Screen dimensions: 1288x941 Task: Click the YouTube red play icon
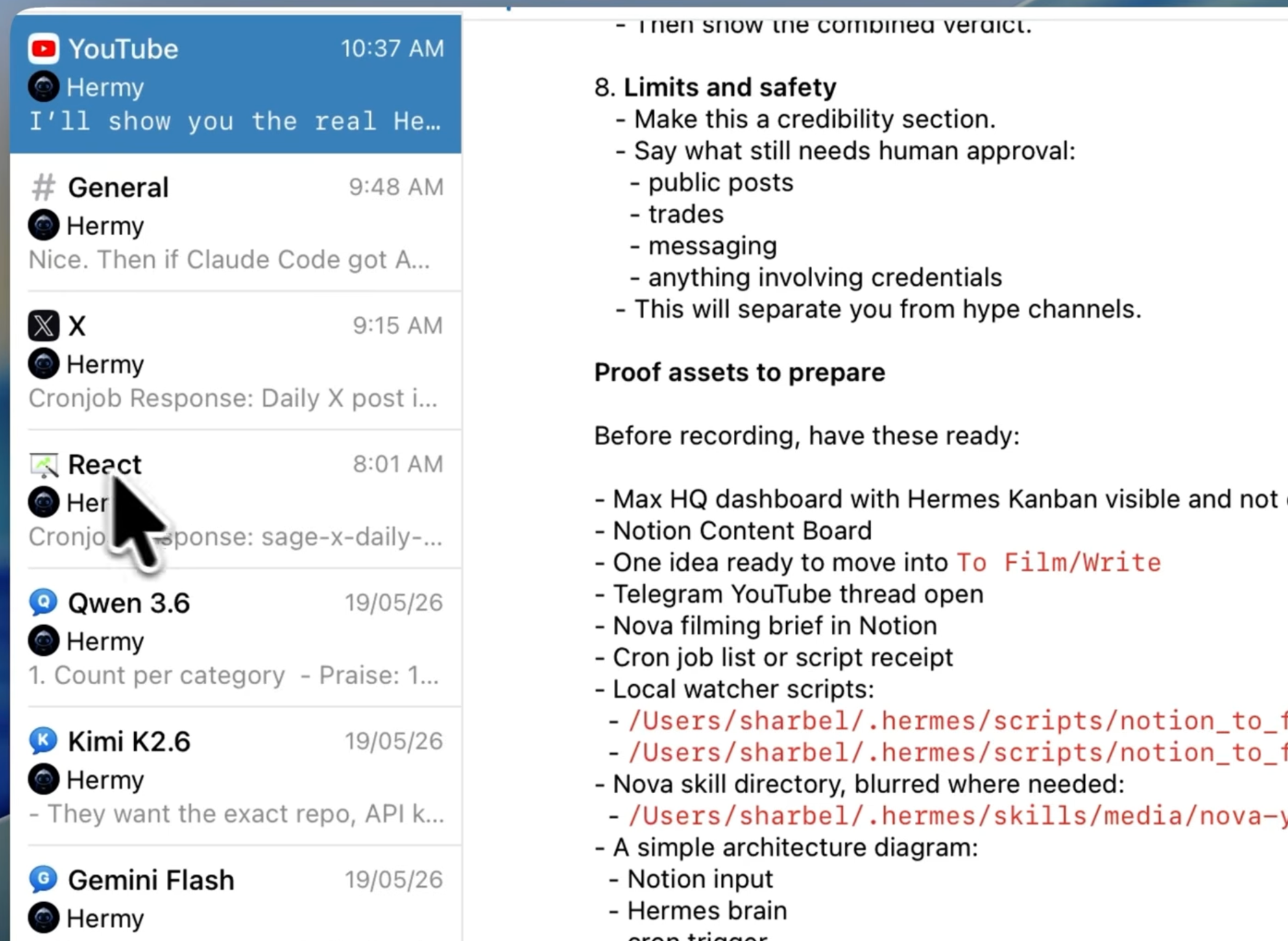point(43,49)
